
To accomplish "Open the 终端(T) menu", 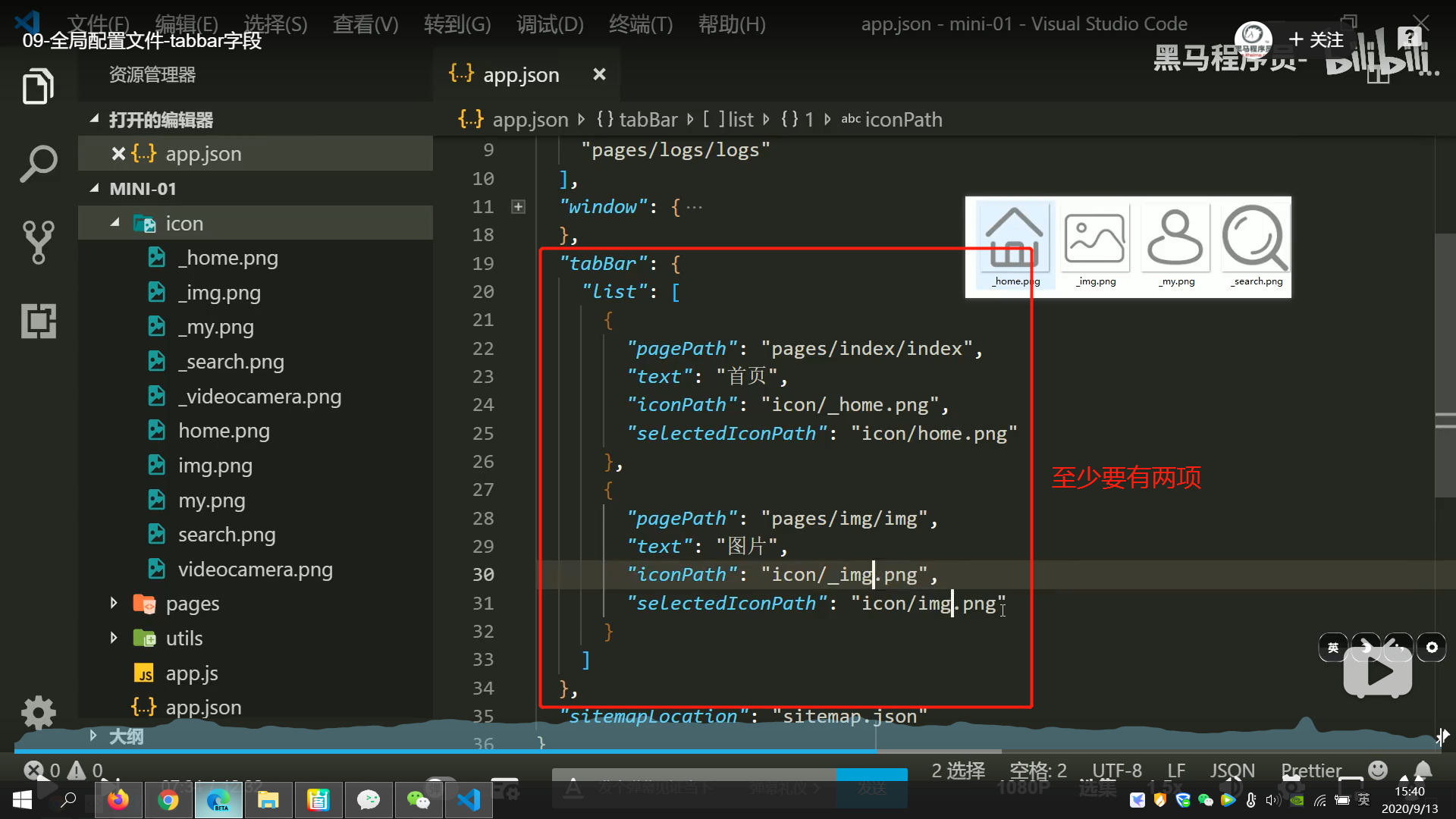I will pos(641,24).
